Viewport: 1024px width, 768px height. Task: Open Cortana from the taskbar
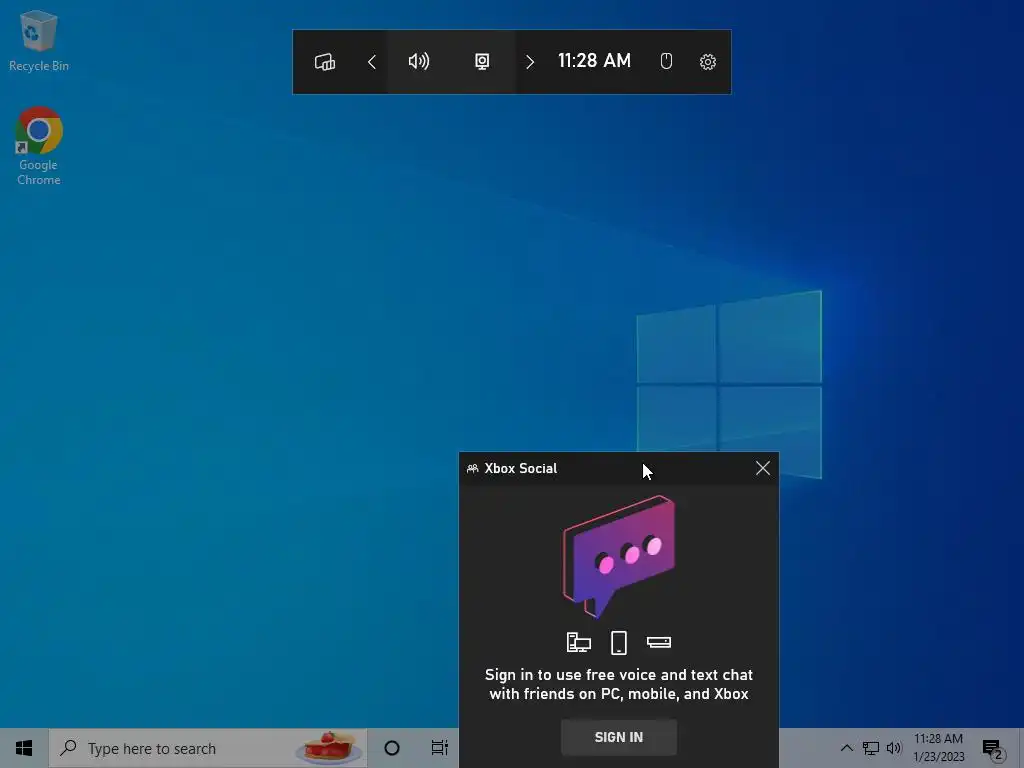click(x=392, y=748)
